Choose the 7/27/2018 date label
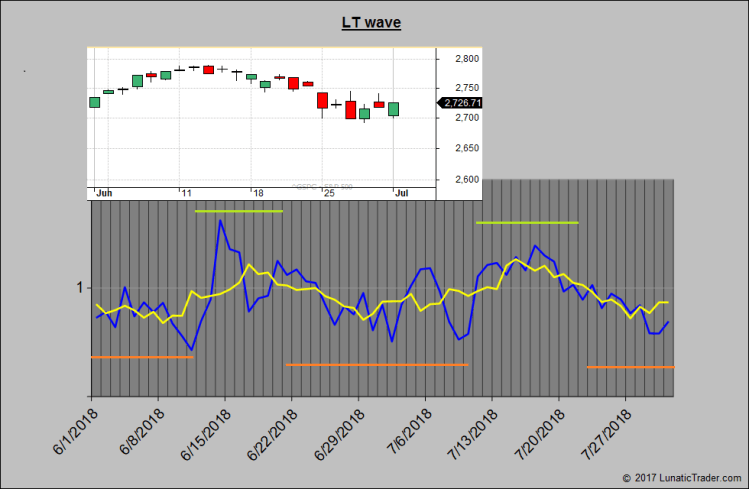Viewport: 749px width, 489px height. tap(607, 430)
